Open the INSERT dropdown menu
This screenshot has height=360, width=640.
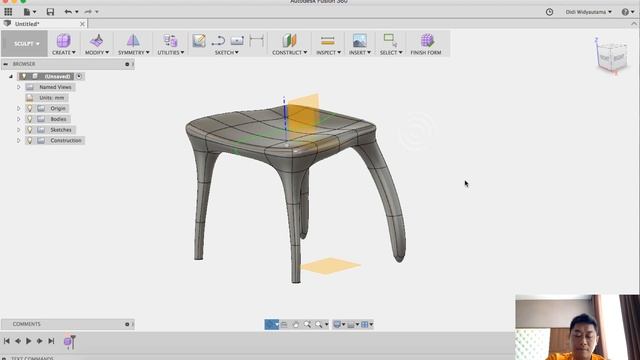point(360,53)
